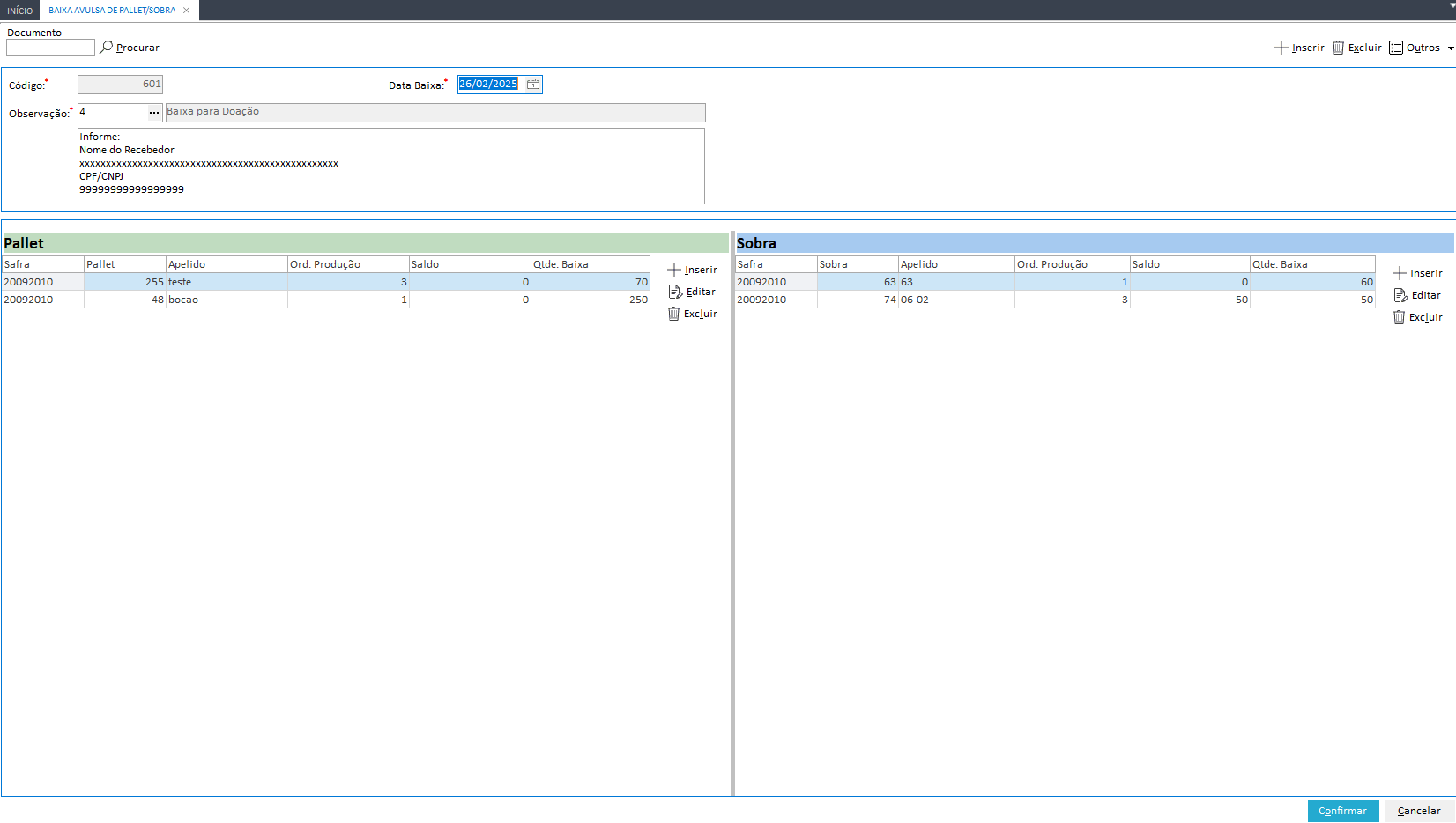
Task: Click the Apelido header in Sobra table
Action: [x=956, y=264]
